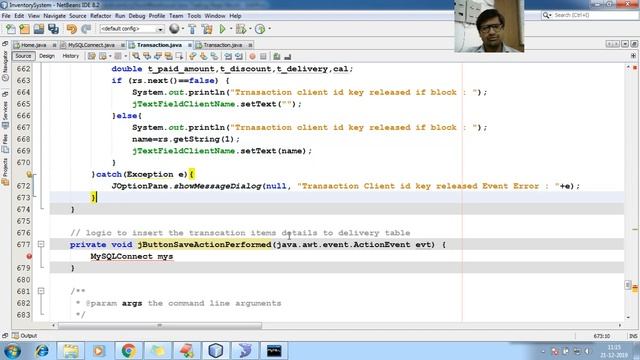Click the Toggle Bookmark icon
This screenshot has height=360, width=640.
click(x=214, y=56)
